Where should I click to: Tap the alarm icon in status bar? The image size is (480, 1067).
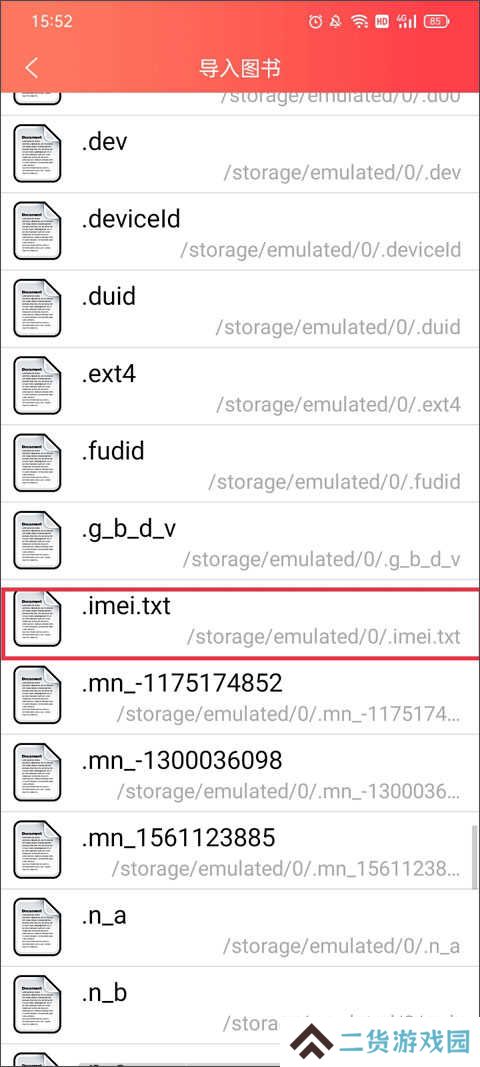pos(315,22)
